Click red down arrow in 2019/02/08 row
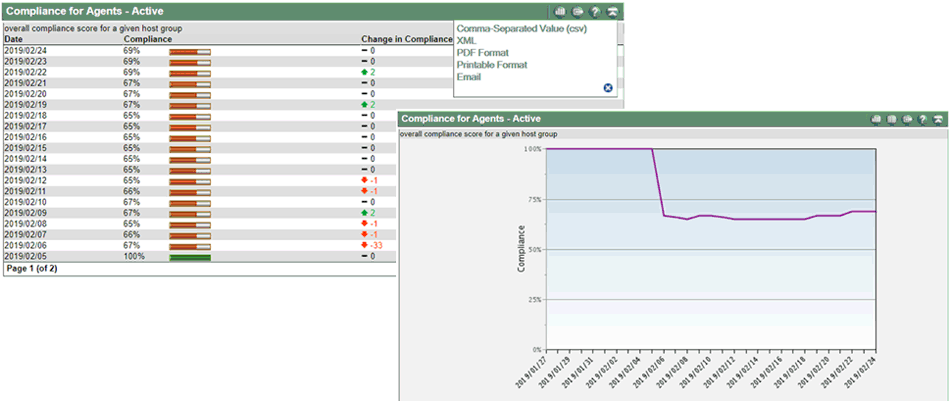 coord(364,224)
